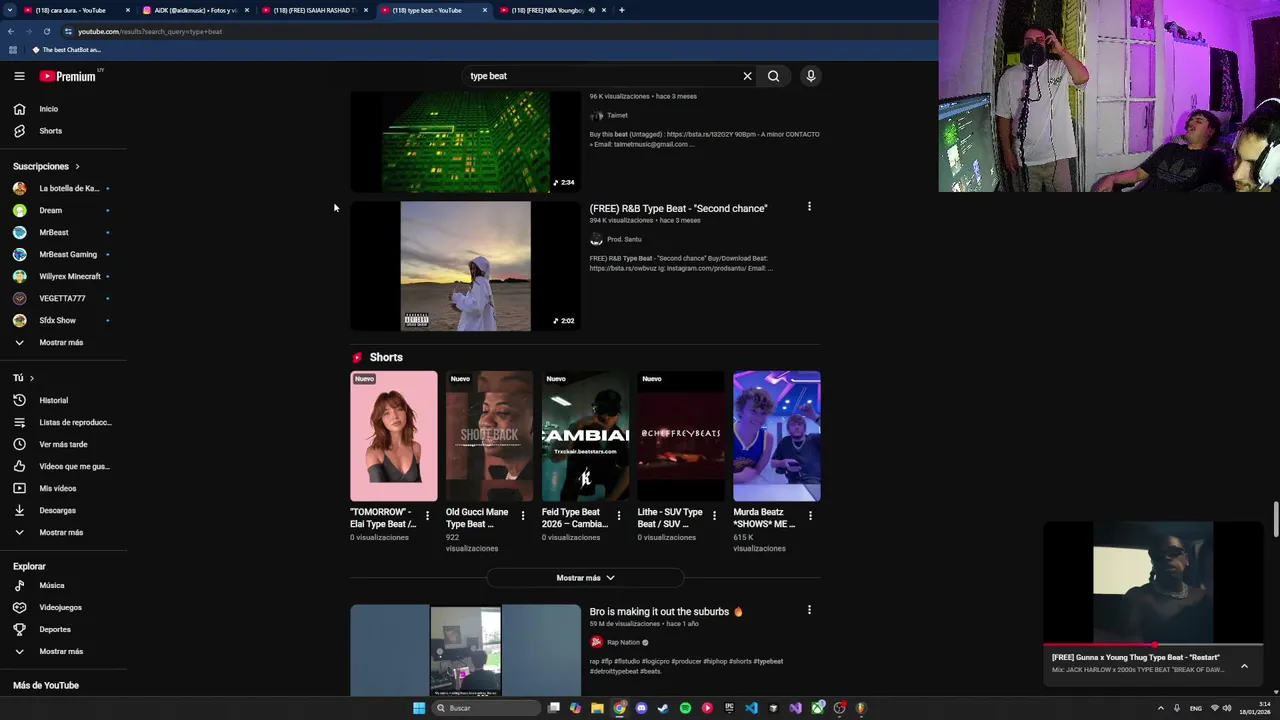
Task: Seek on the miniplayer red progress bar
Action: (x=1153, y=645)
